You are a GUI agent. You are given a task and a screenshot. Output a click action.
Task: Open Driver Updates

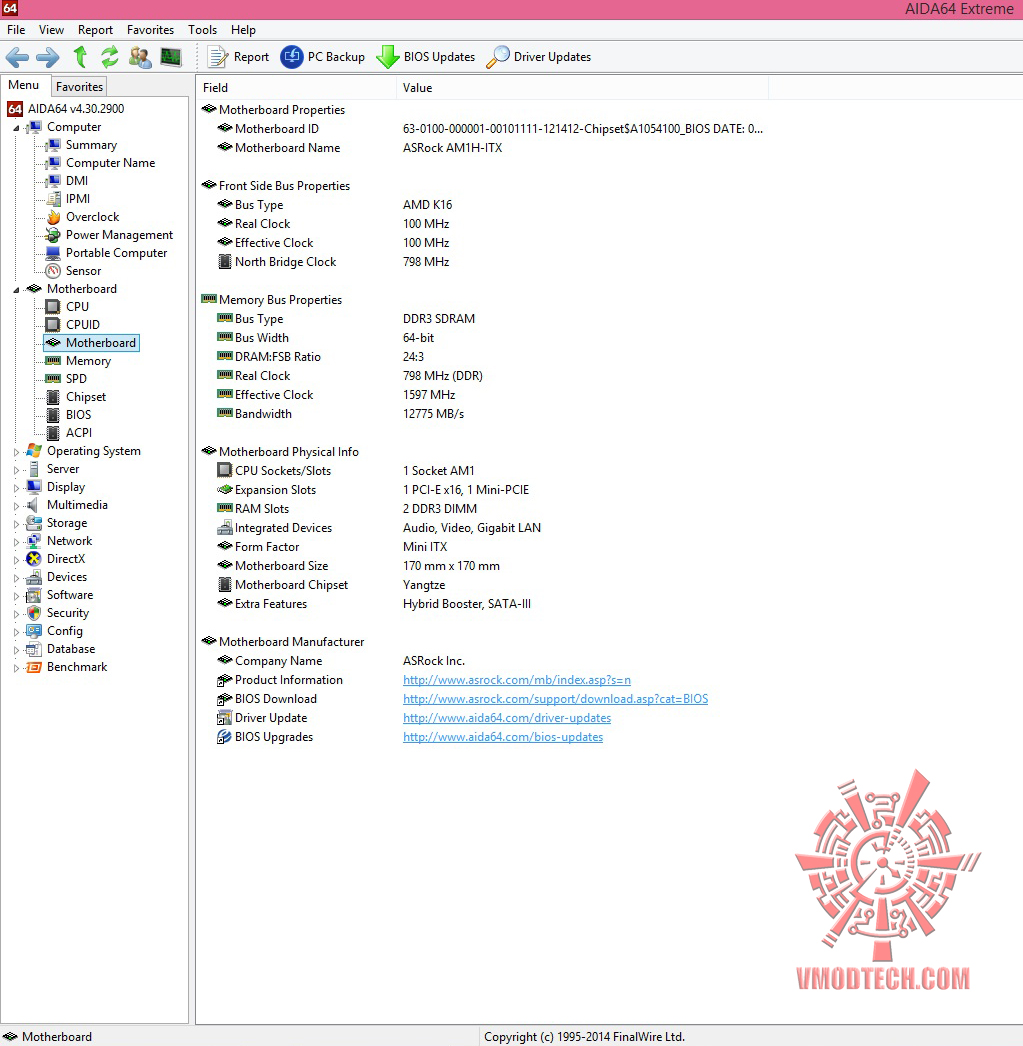(x=539, y=57)
